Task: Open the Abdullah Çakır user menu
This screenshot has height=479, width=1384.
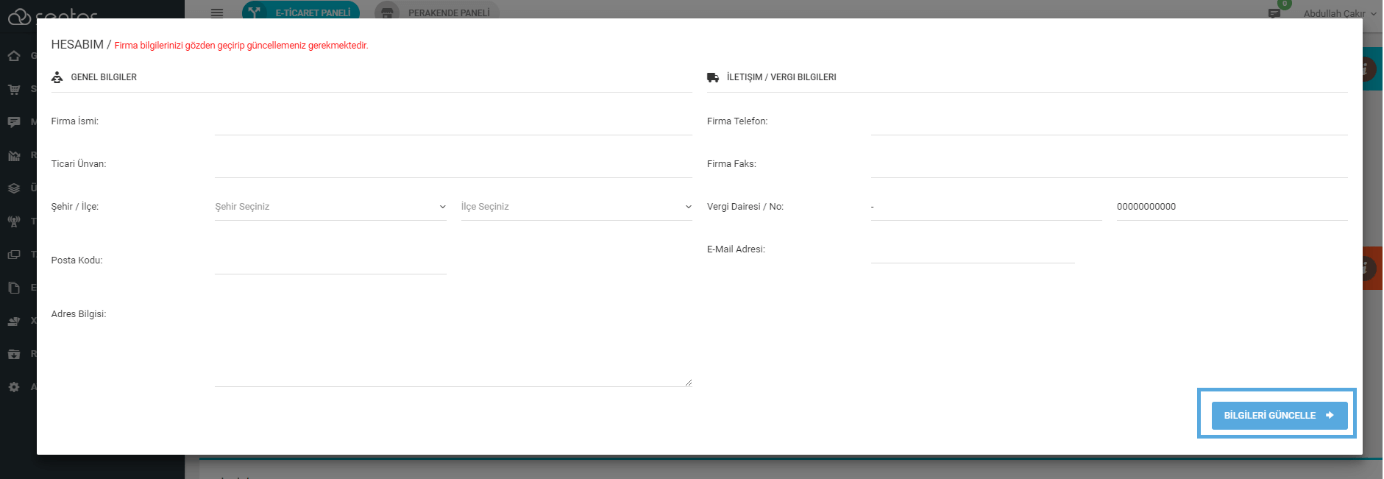Action: pyautogui.click(x=1341, y=13)
